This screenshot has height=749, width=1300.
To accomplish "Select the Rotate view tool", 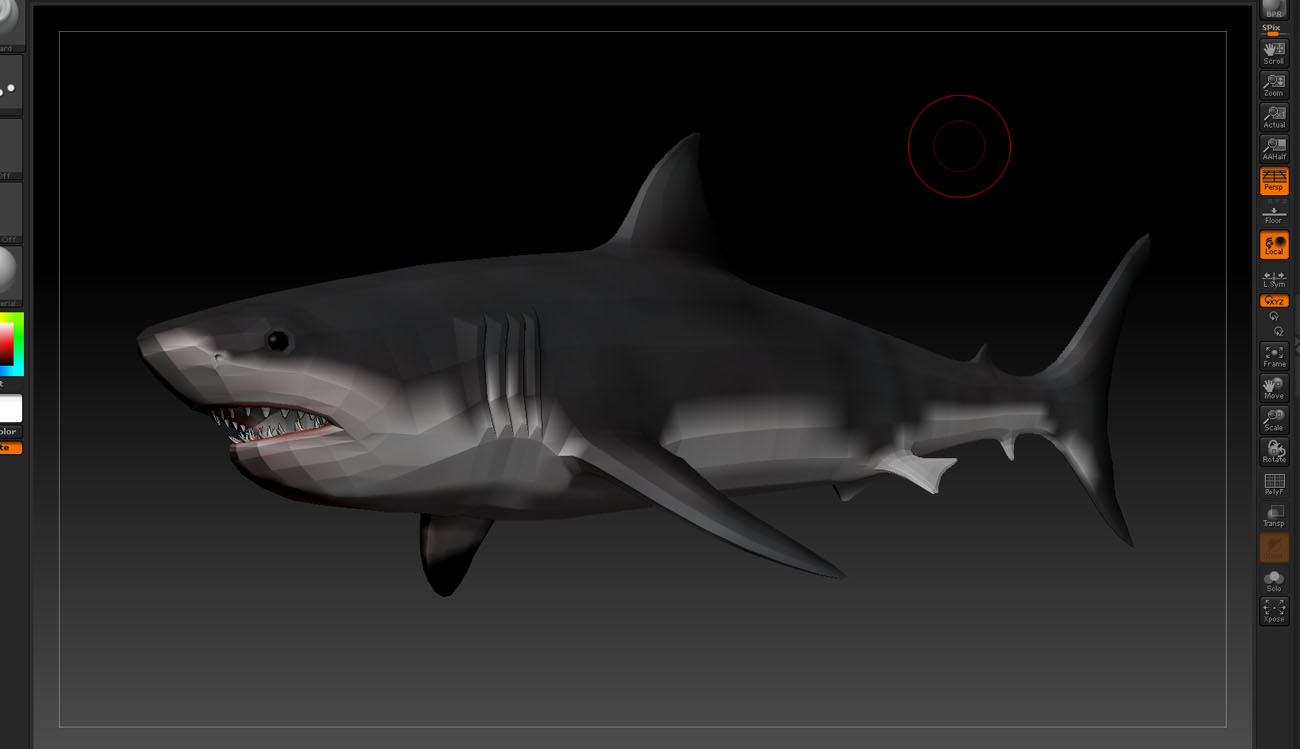I will [1273, 452].
